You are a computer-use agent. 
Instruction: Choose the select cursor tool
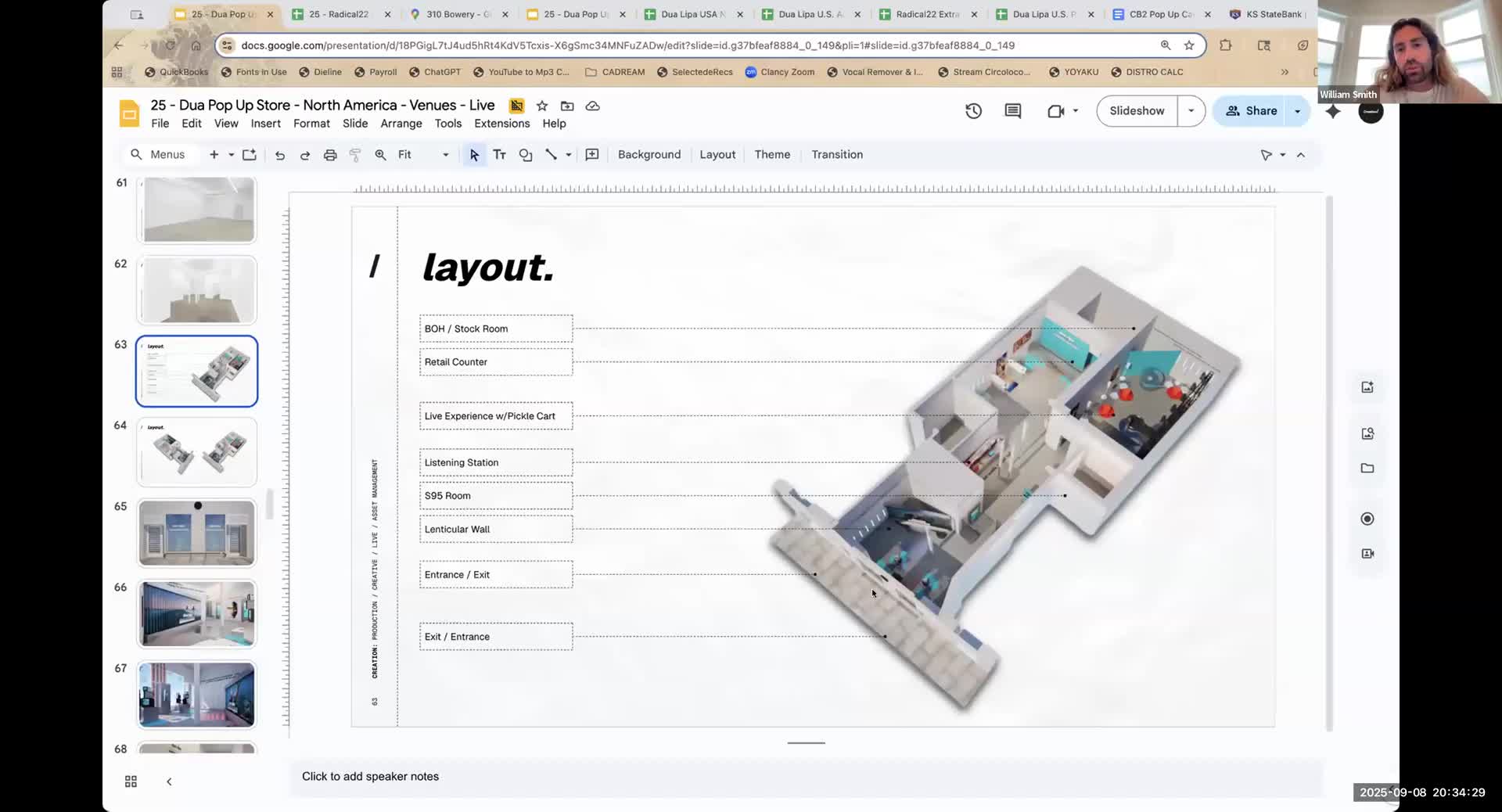point(474,155)
